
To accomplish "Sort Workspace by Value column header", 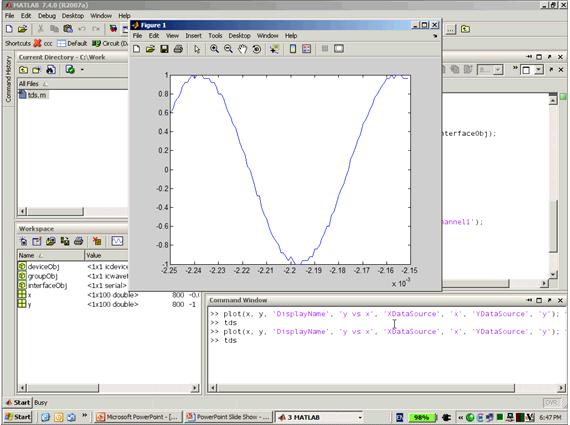I will [107, 255].
